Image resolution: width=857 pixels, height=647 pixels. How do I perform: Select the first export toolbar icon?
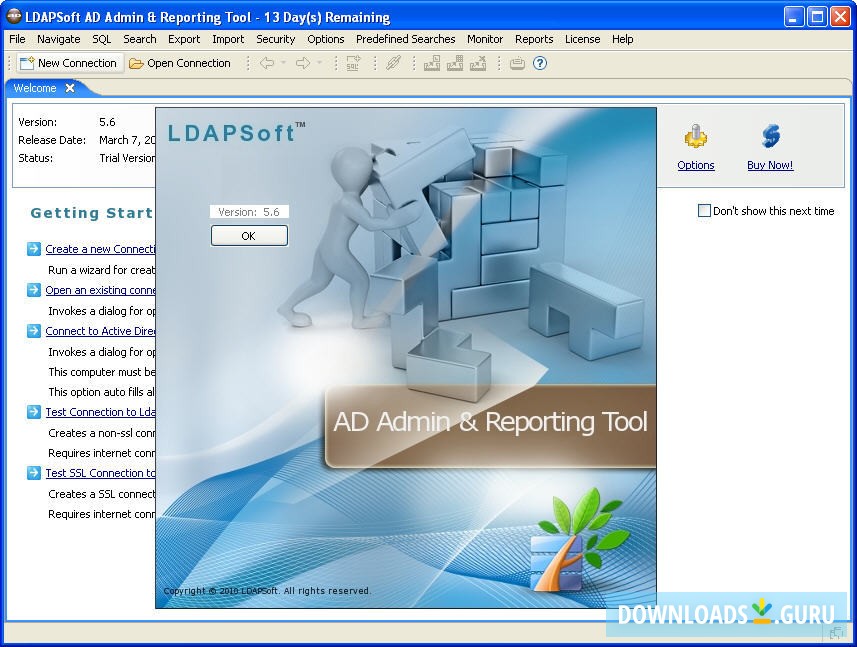(x=432, y=63)
